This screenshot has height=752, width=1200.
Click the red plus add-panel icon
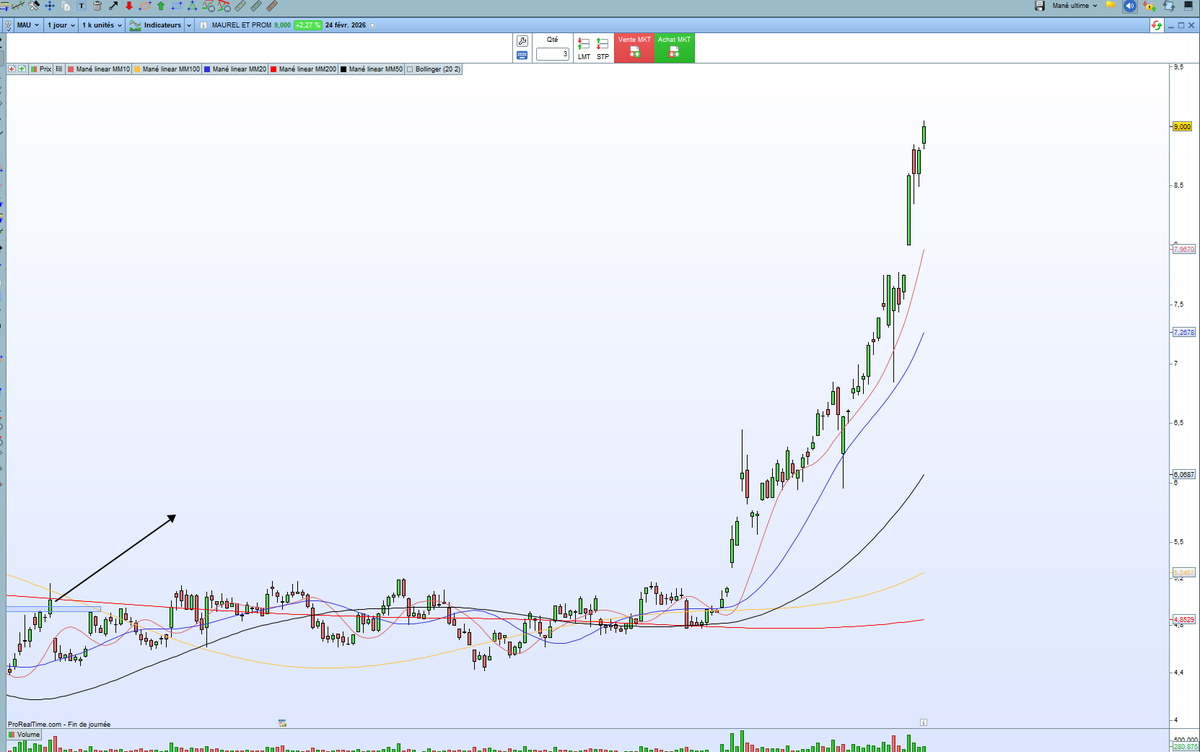[x=12, y=69]
